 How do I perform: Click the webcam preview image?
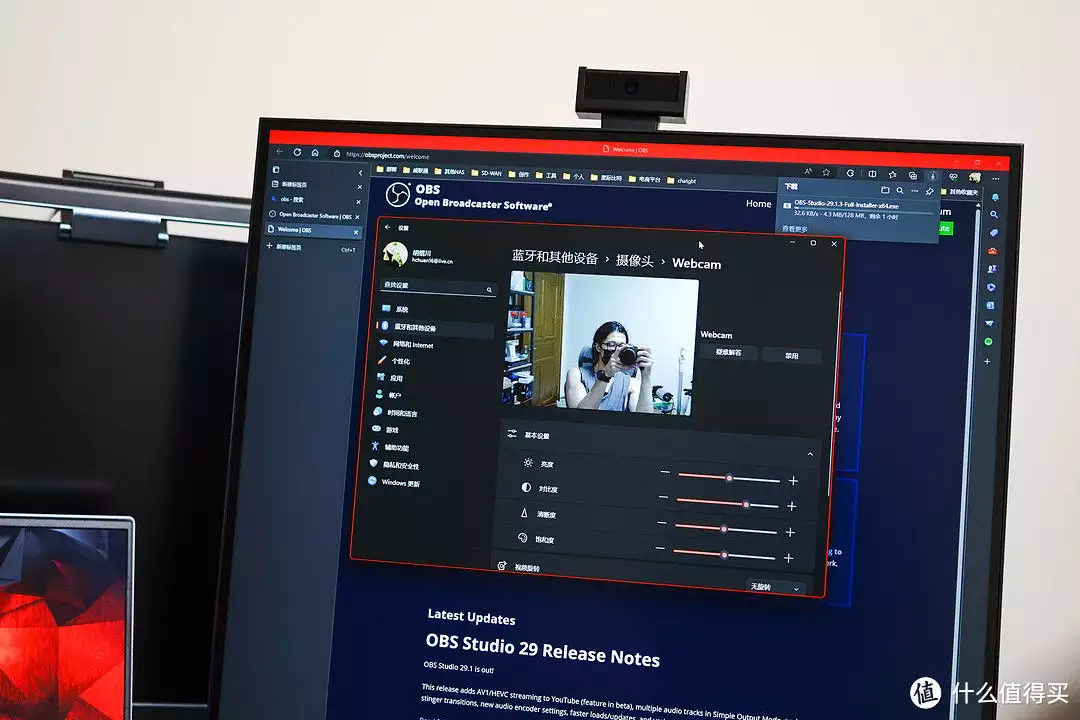[x=602, y=344]
